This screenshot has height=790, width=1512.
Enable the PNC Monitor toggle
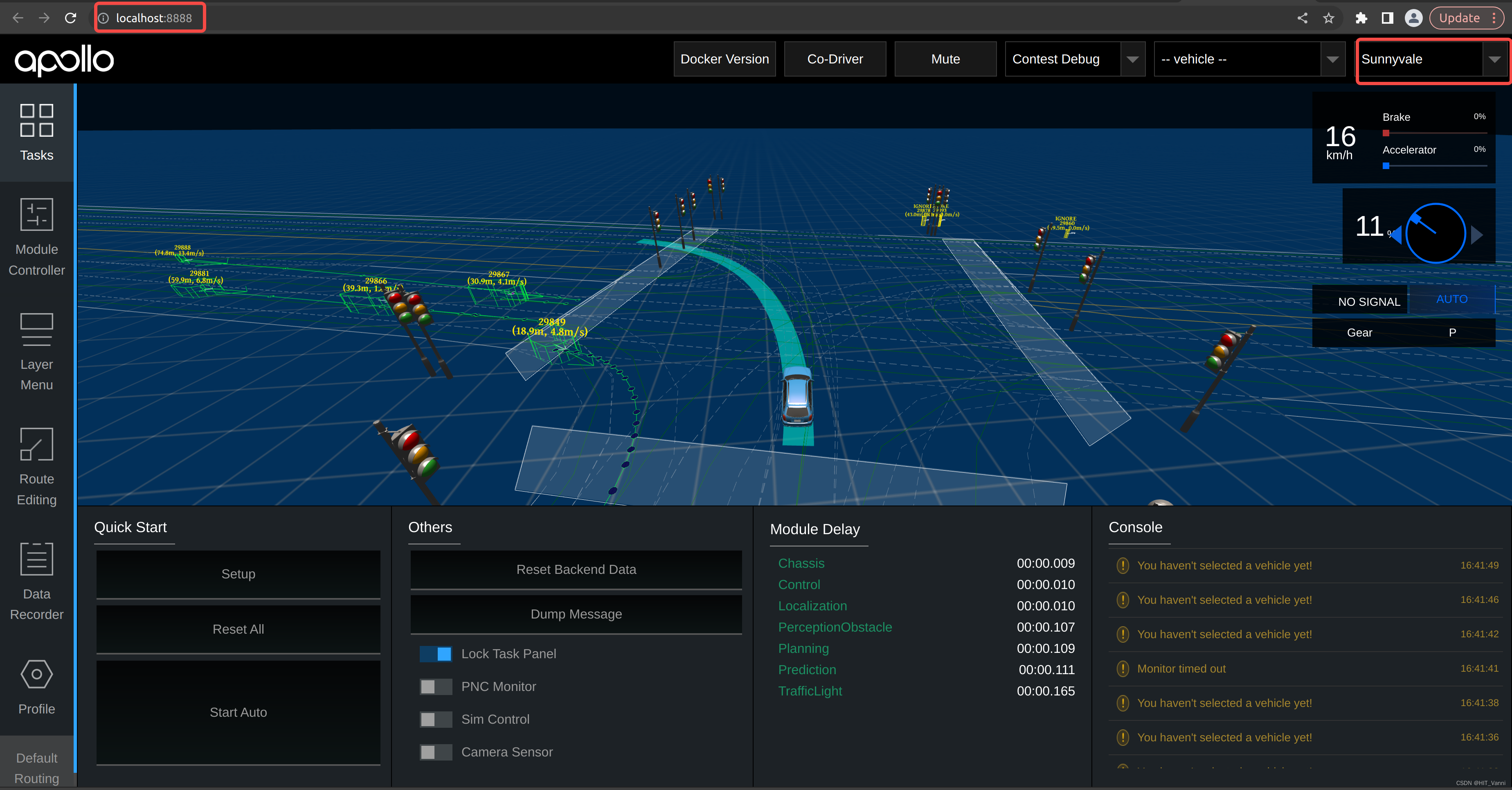tap(436, 686)
